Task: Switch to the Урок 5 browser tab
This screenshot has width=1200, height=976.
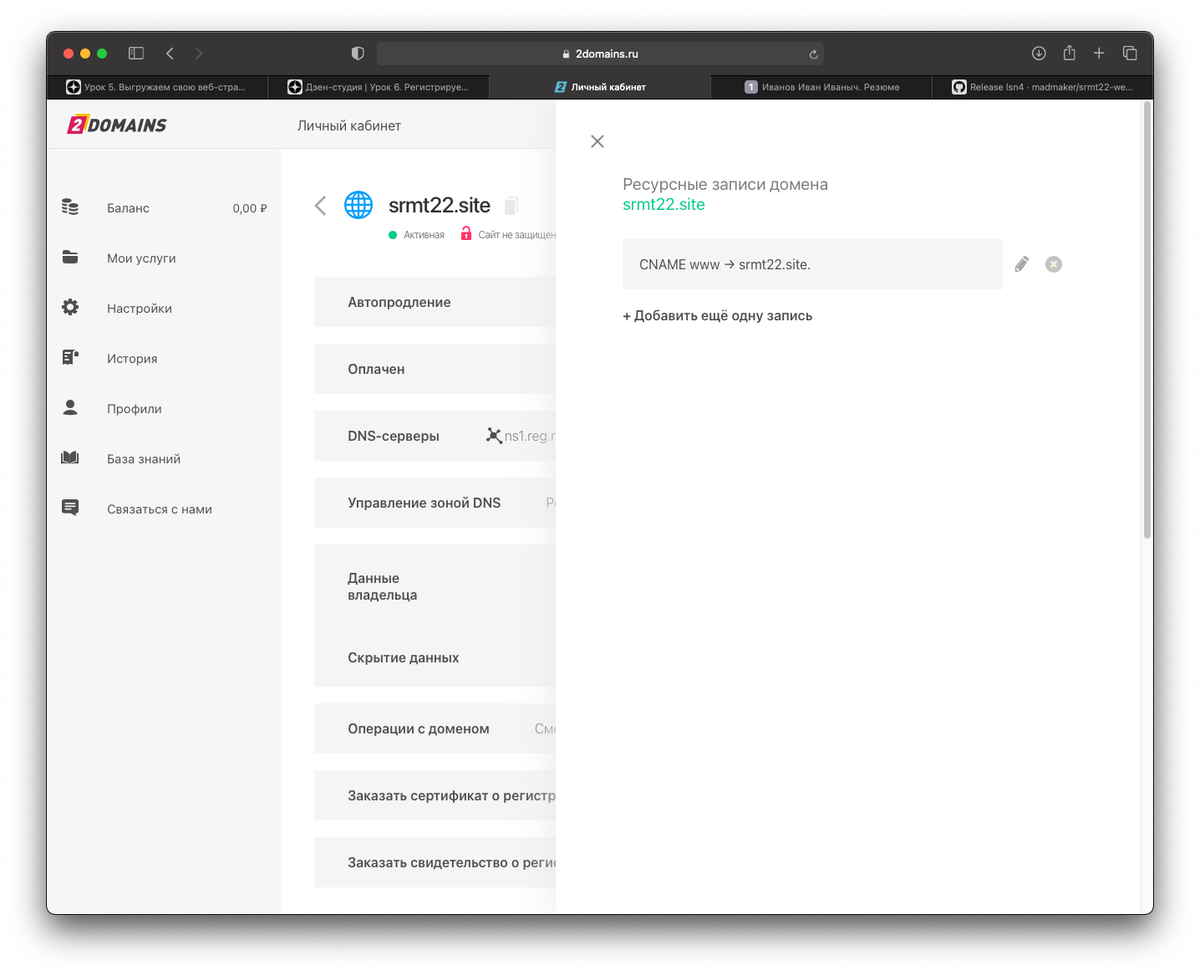Action: coord(157,87)
